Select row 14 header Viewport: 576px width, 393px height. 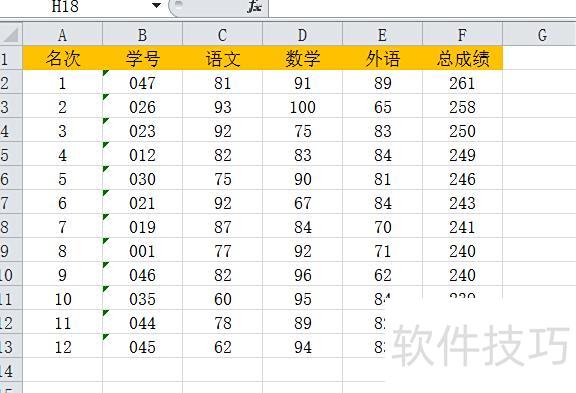(x=11, y=371)
